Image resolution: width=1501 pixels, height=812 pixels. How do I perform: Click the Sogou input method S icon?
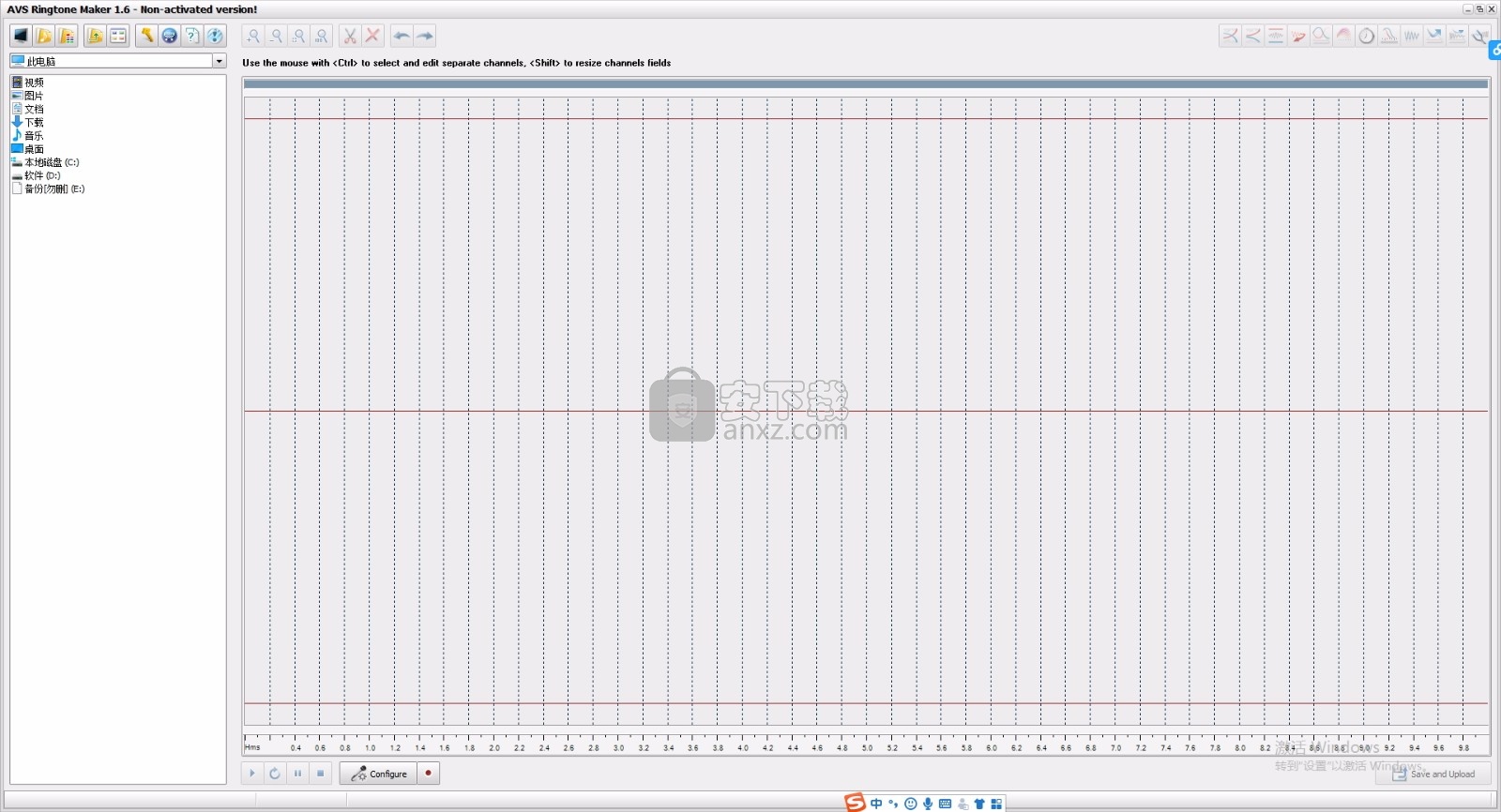coord(855,803)
